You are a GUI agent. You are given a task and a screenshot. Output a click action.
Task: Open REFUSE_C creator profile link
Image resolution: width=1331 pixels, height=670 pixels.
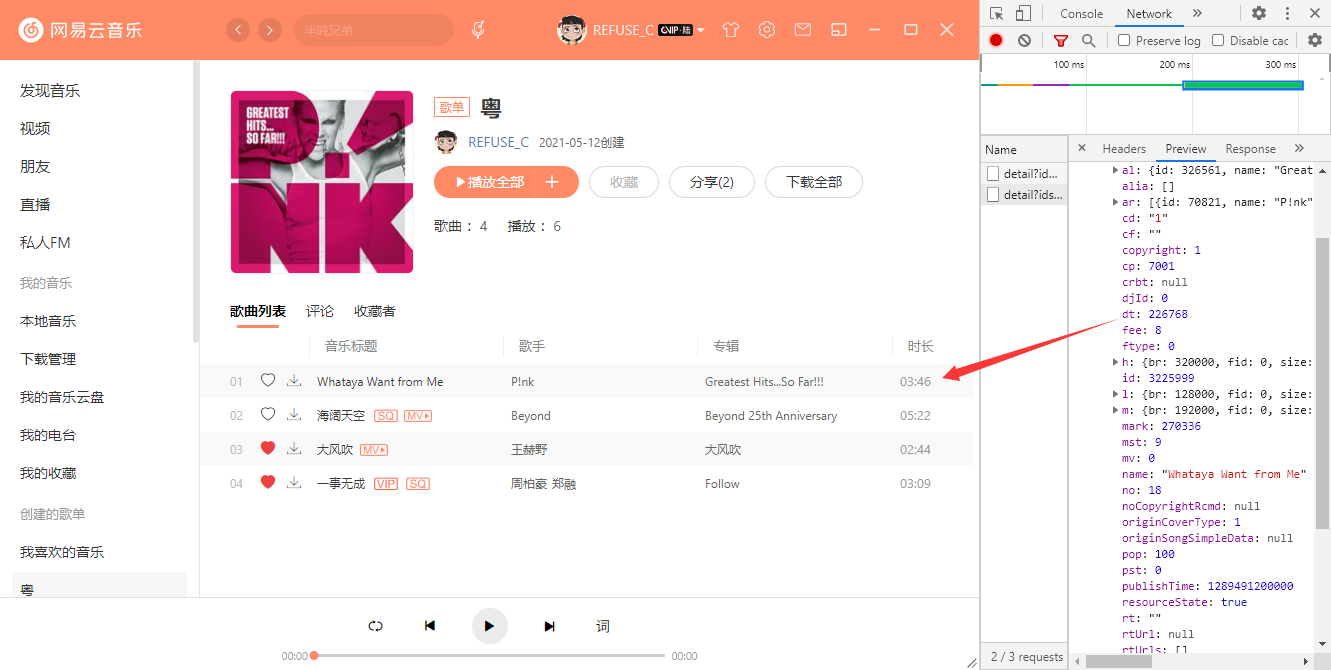point(498,142)
